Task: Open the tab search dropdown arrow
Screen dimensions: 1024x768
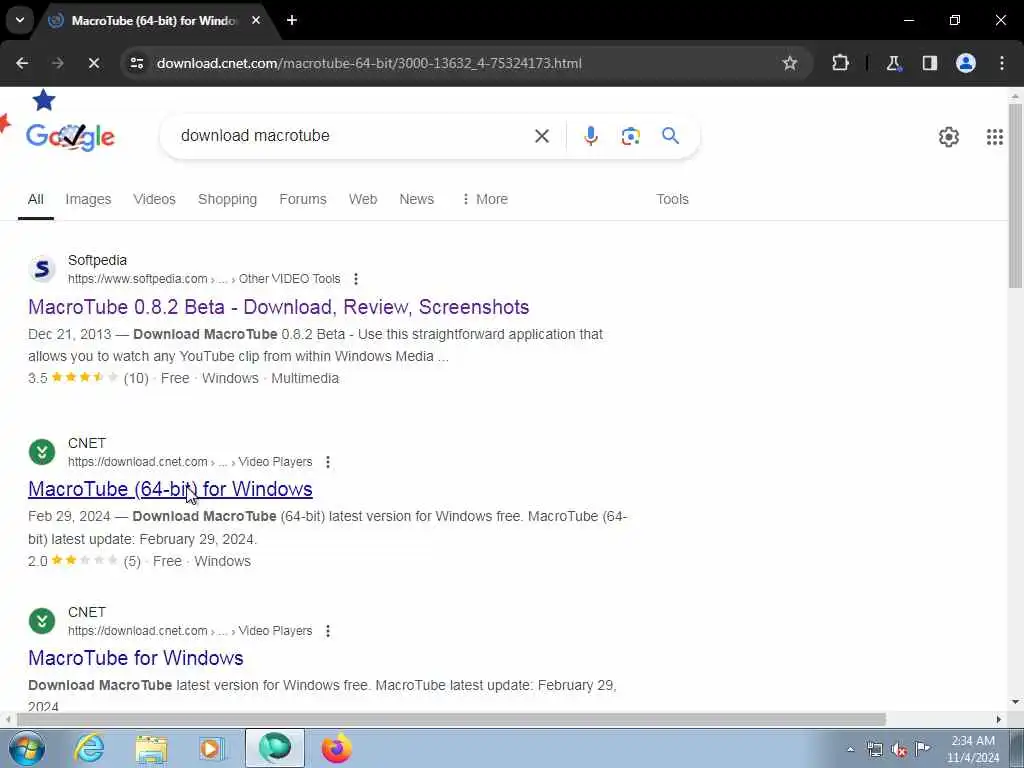Action: coord(20,20)
